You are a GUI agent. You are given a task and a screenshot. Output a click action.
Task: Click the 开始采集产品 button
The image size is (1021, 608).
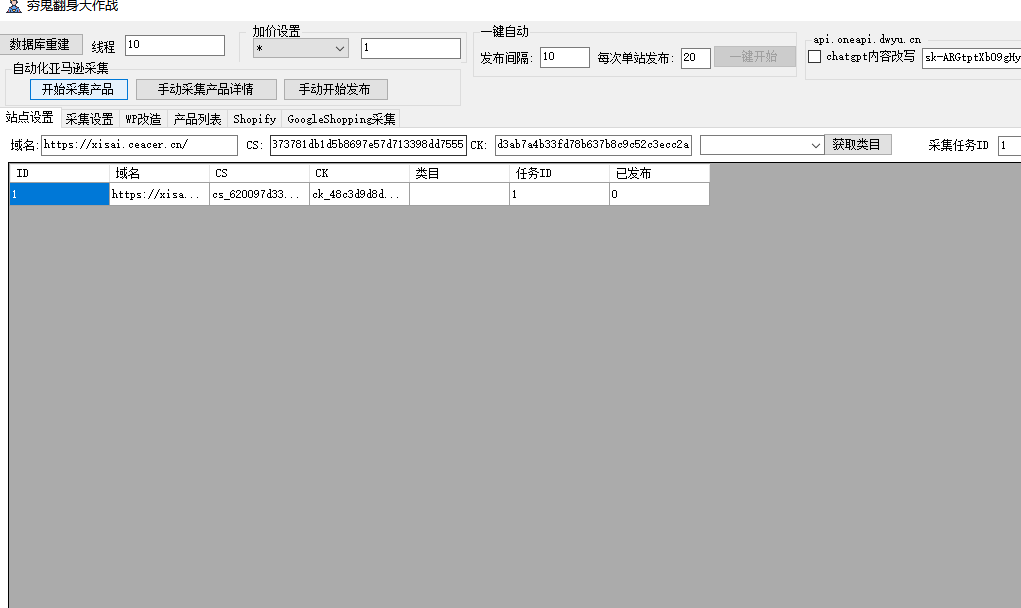pyautogui.click(x=78, y=89)
